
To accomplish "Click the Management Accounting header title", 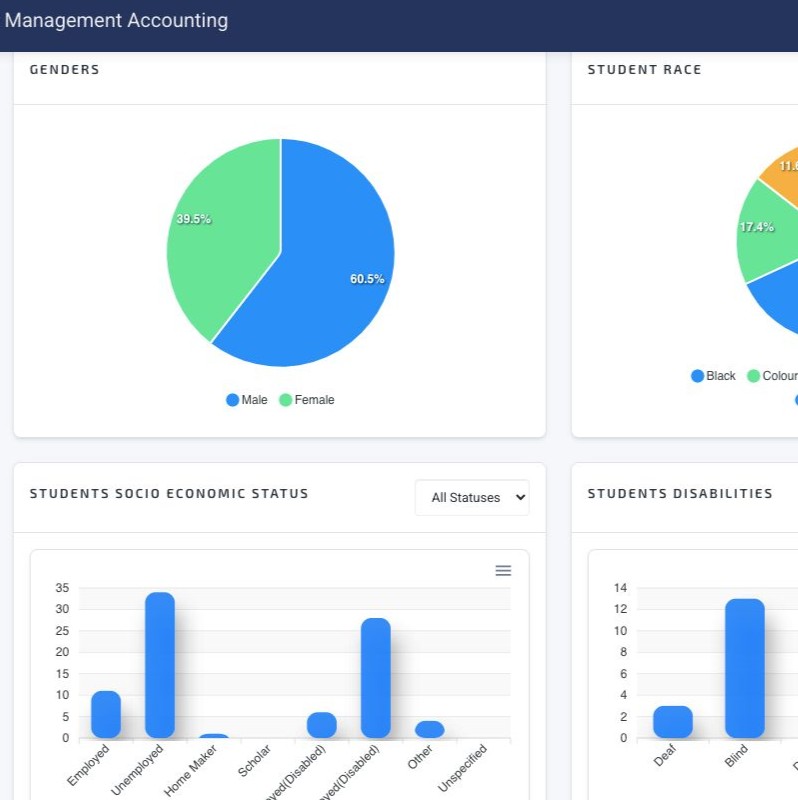I will point(116,20).
